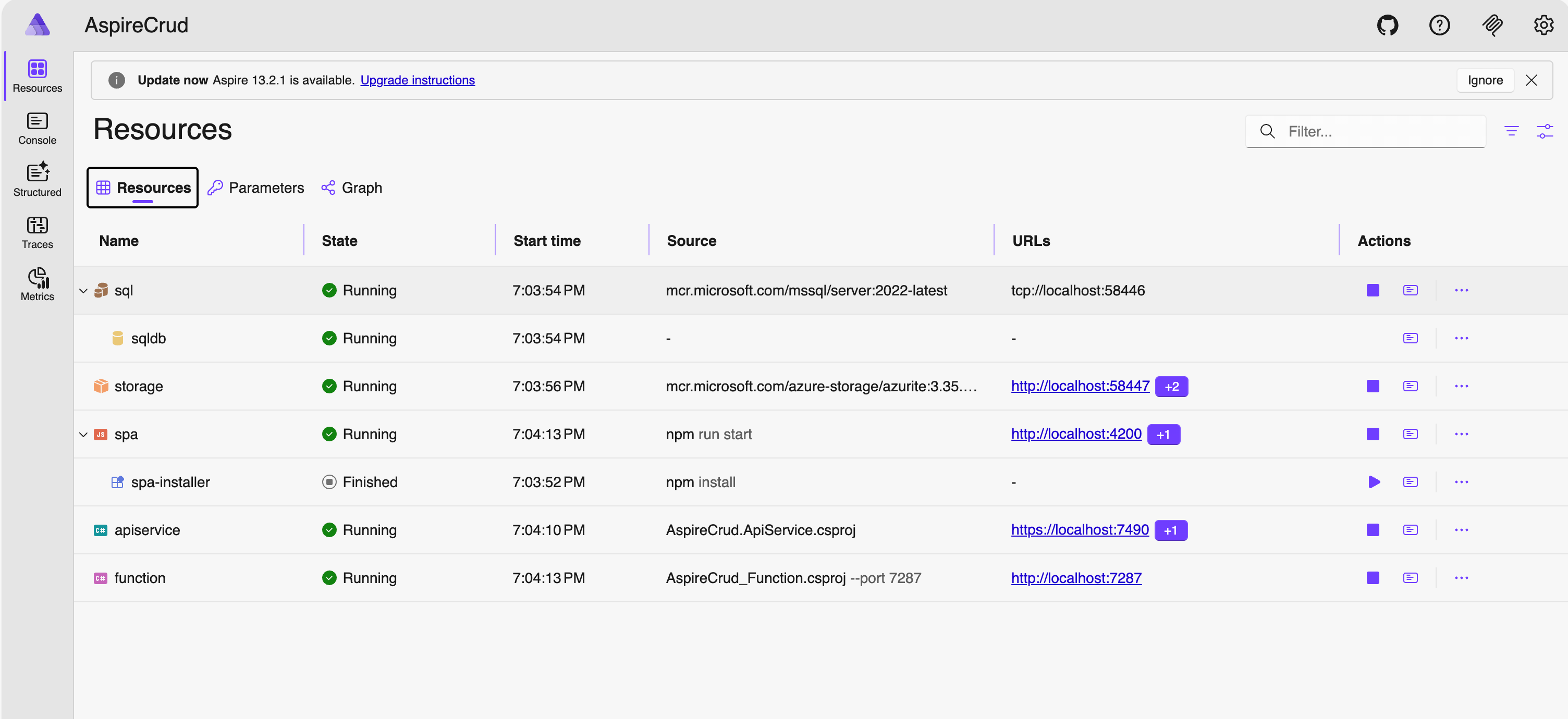Image resolution: width=1568 pixels, height=719 pixels.
Task: Open Traces page in sidebar
Action: [37, 232]
